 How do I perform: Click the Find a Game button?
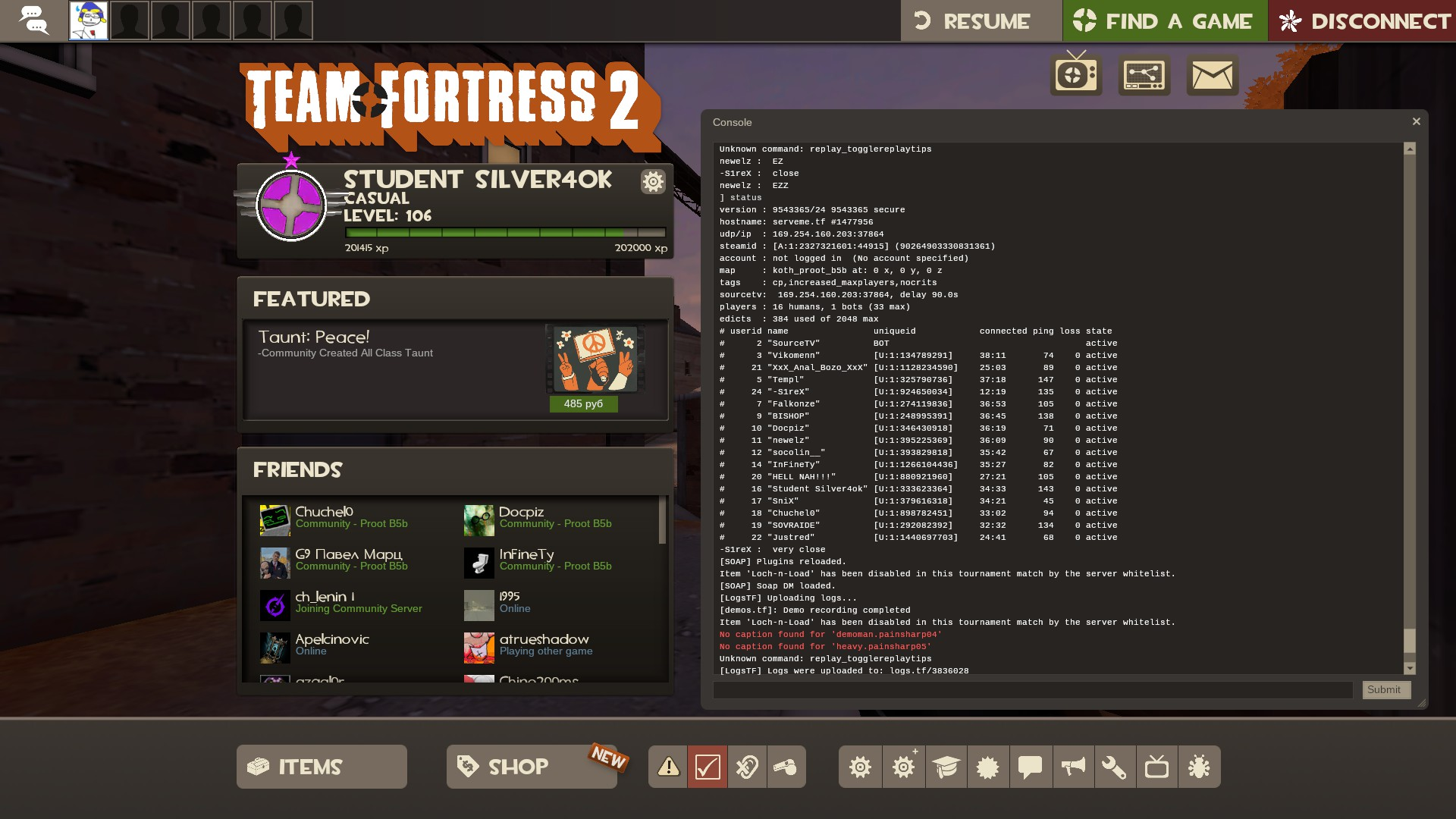(1165, 21)
